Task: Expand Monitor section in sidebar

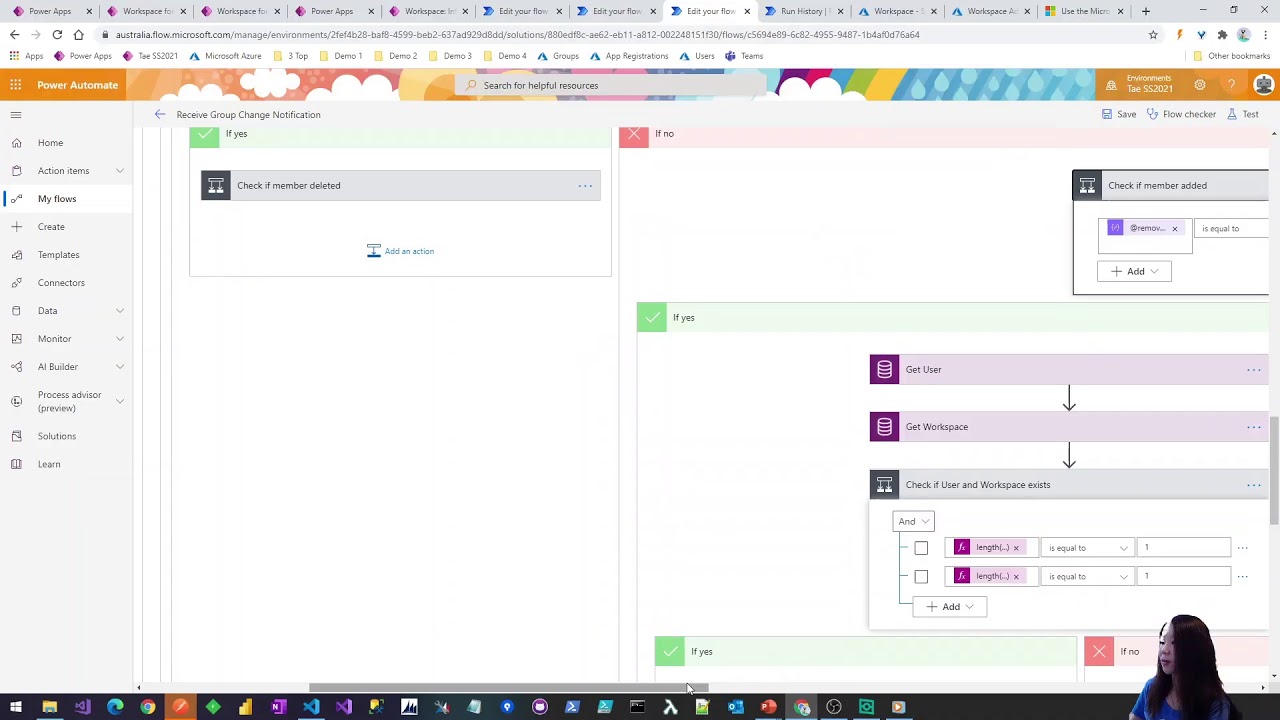Action: point(120,339)
